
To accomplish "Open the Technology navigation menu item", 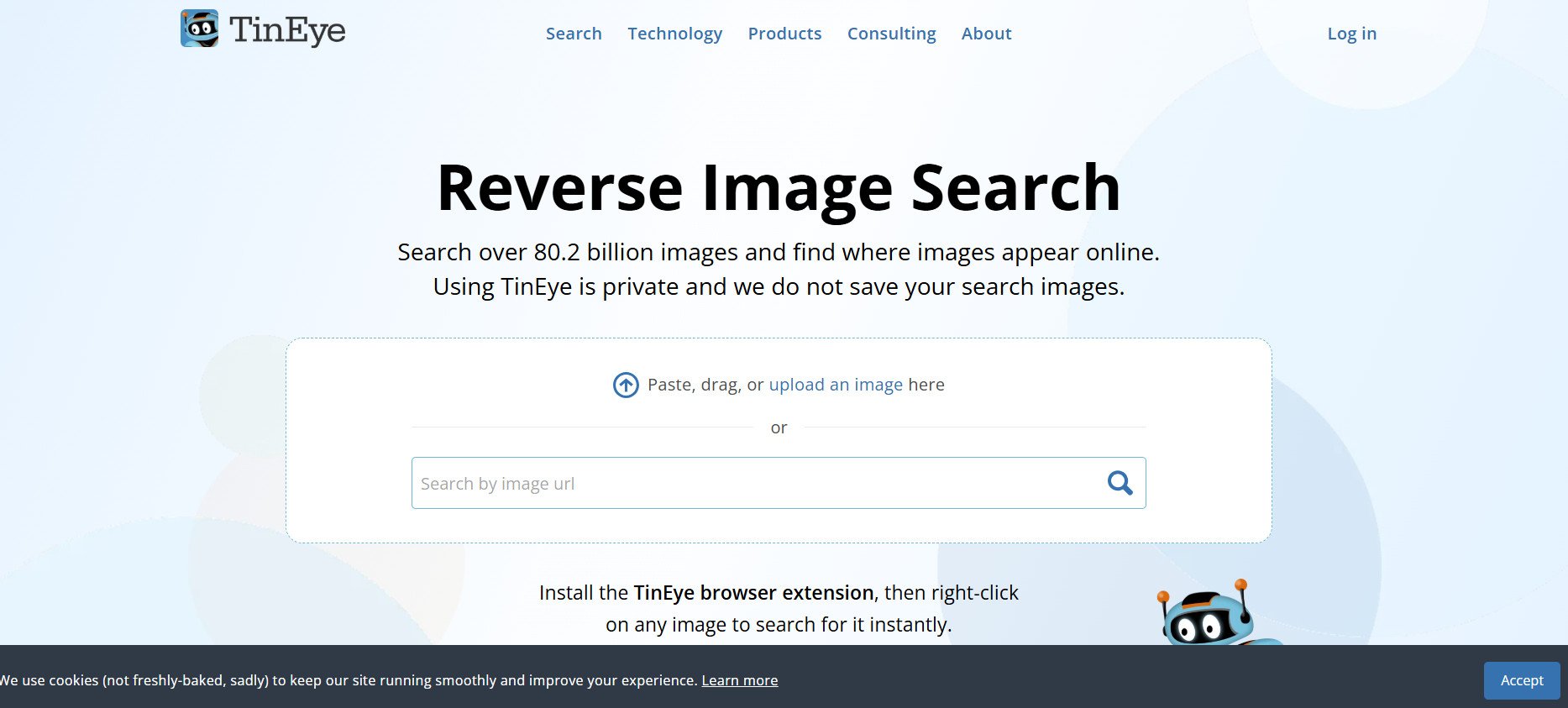I will coord(674,34).
